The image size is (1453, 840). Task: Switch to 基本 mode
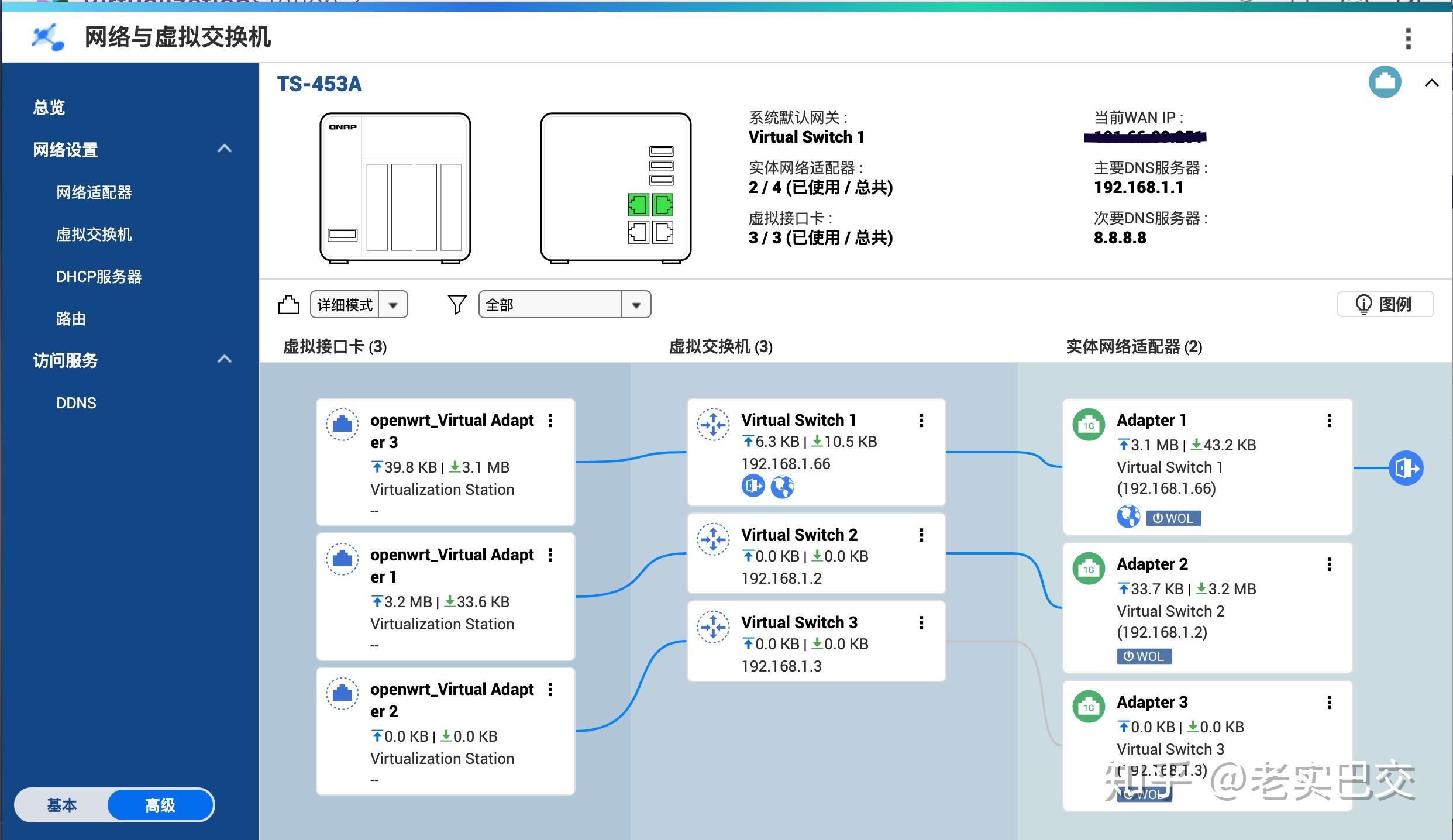pyautogui.click(x=62, y=805)
